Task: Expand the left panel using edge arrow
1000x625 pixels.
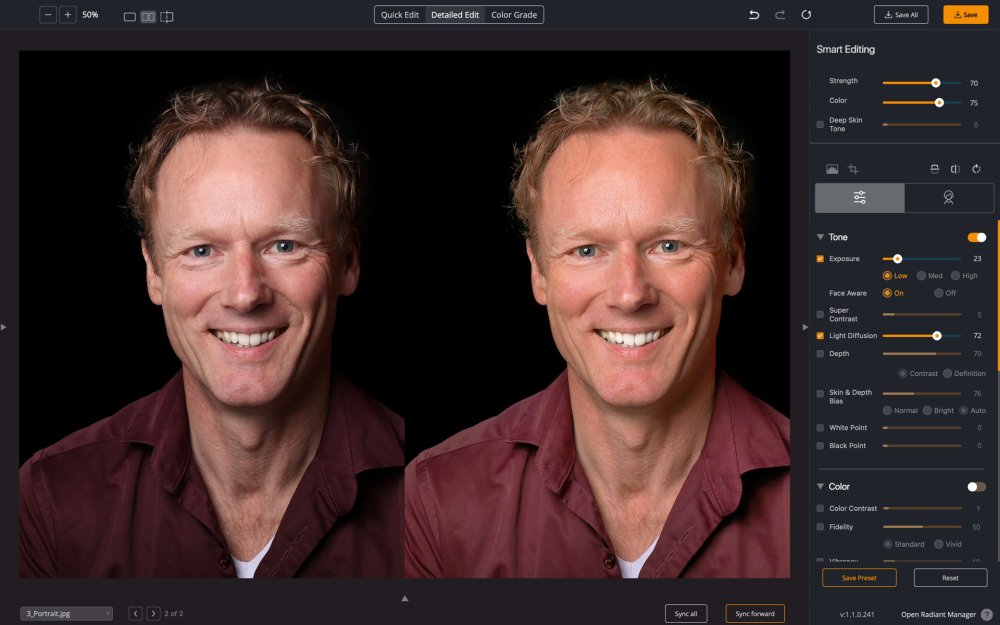Action: coord(4,327)
